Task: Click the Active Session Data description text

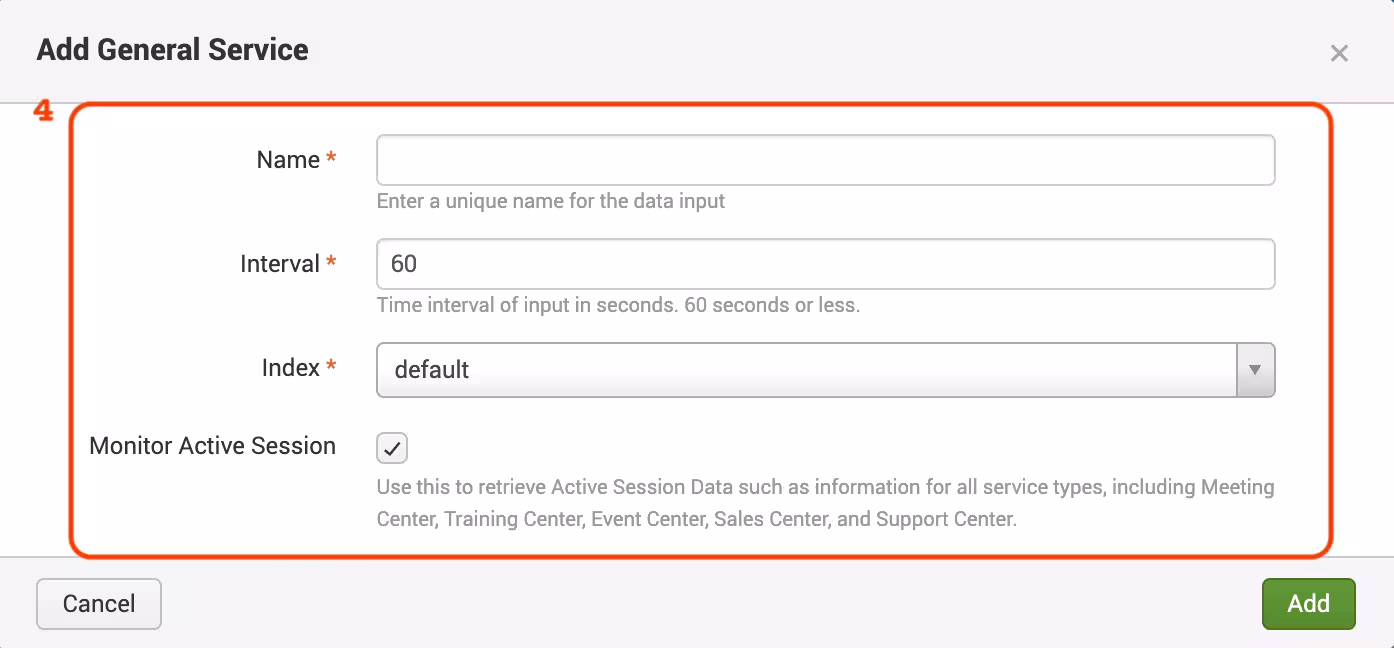Action: (825, 503)
